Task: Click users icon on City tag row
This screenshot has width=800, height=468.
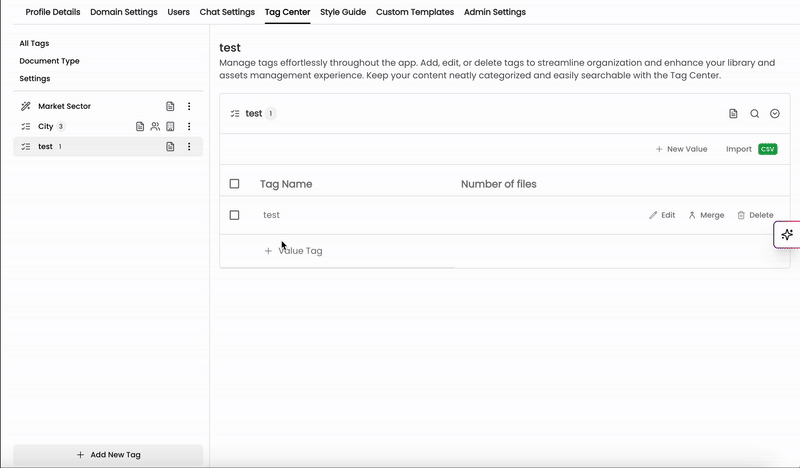Action: click(x=155, y=127)
